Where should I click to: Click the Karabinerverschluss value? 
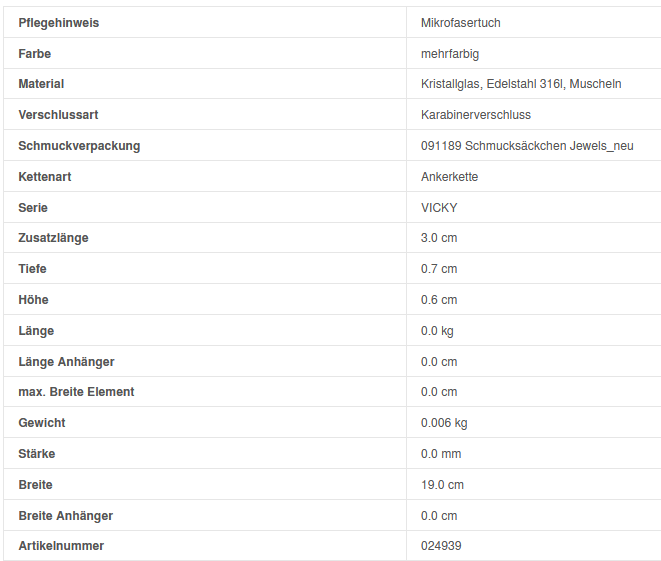pos(476,115)
